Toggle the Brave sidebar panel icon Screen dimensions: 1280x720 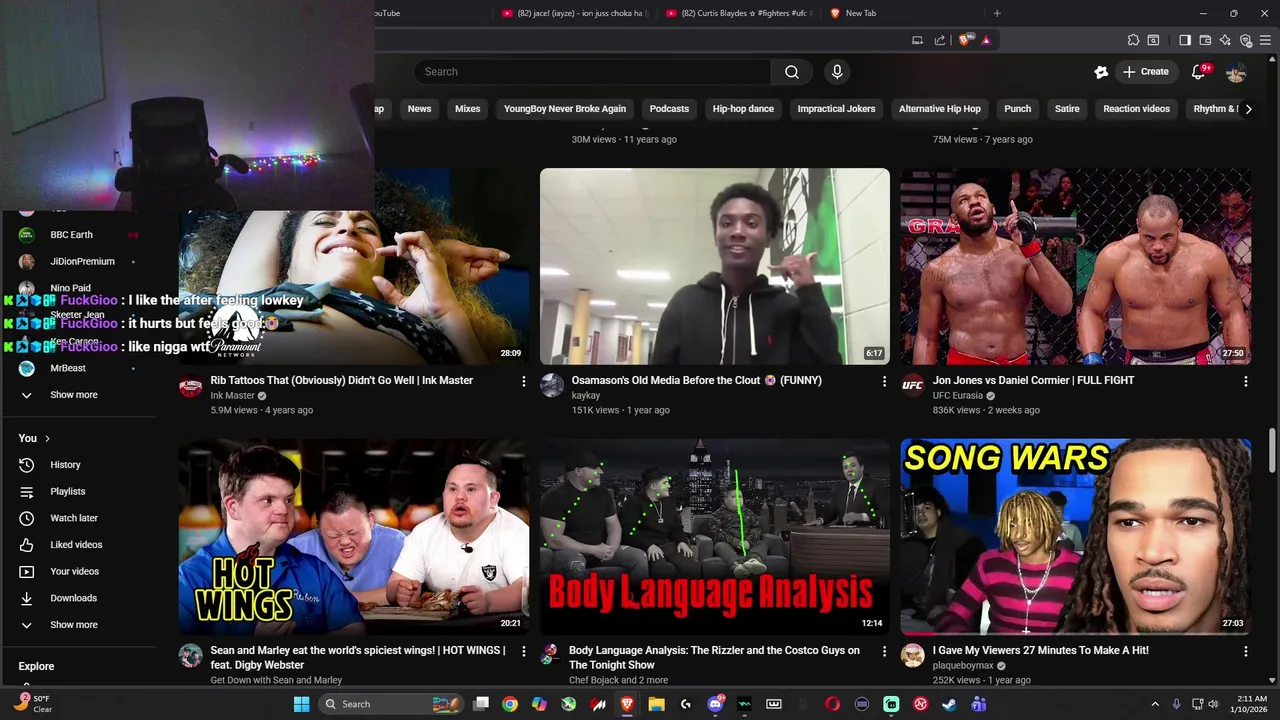tap(1185, 40)
